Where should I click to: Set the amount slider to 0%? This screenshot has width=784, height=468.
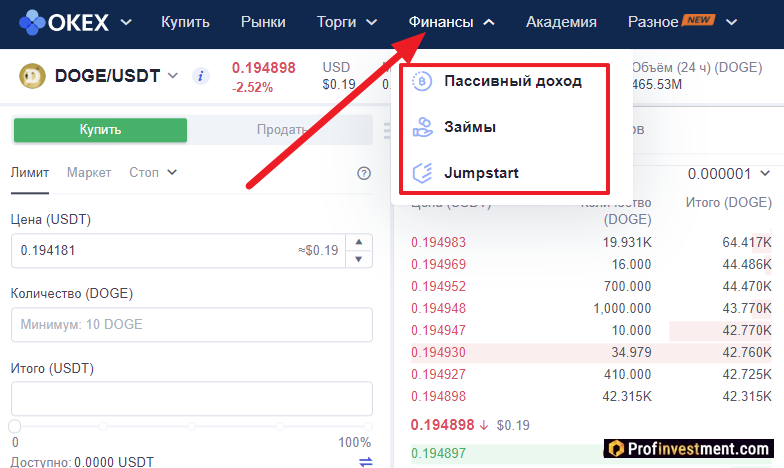14,426
